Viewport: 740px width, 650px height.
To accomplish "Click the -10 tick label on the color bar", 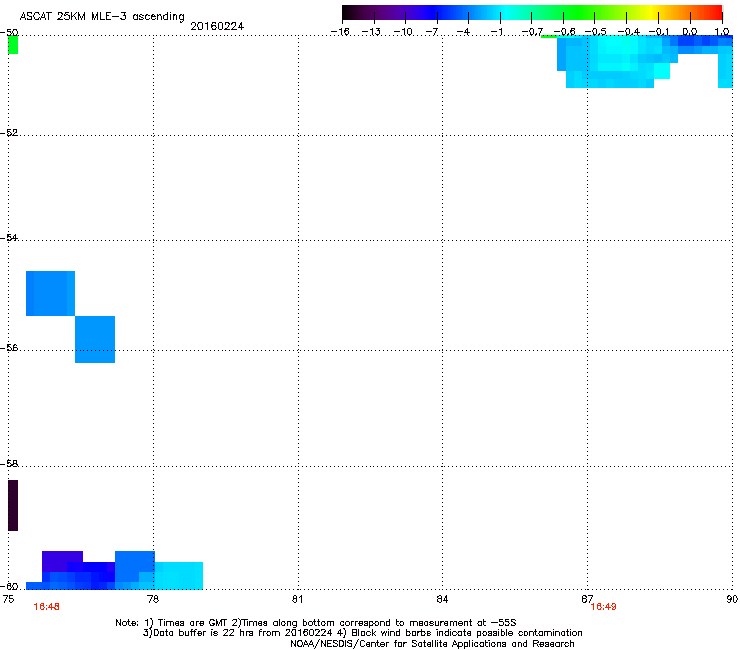I will coord(403,32).
